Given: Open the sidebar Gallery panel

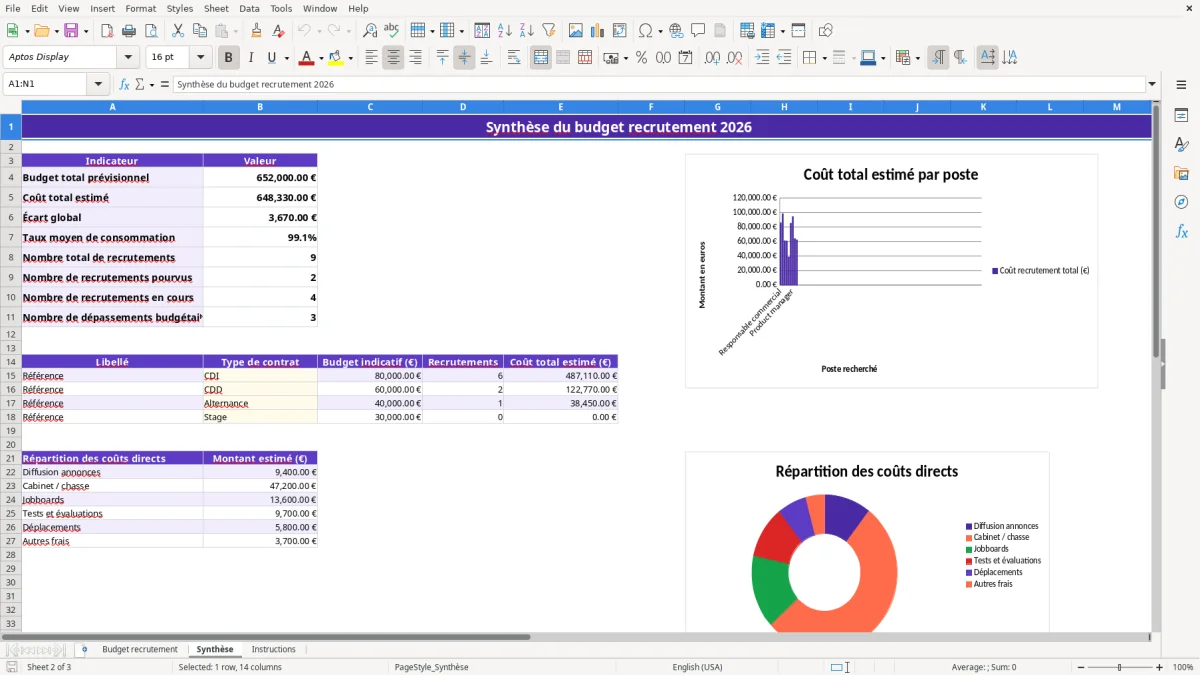Looking at the screenshot, I should pyautogui.click(x=1181, y=173).
